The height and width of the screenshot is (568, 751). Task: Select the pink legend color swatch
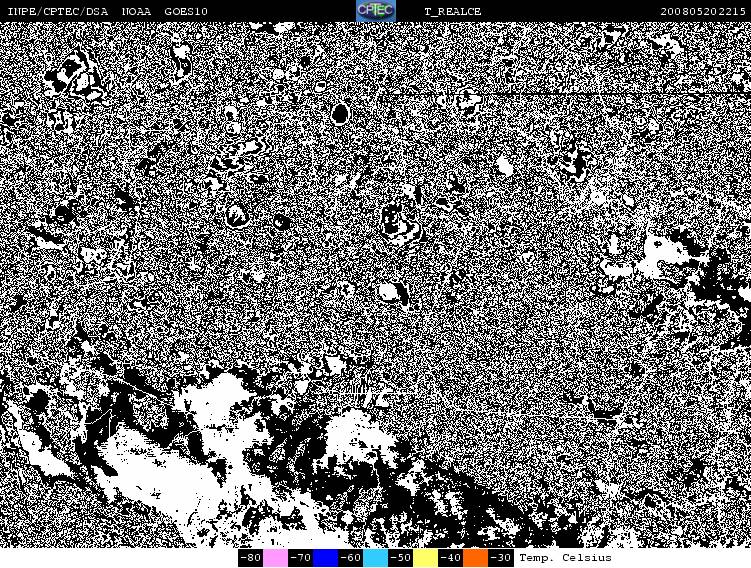point(275,558)
